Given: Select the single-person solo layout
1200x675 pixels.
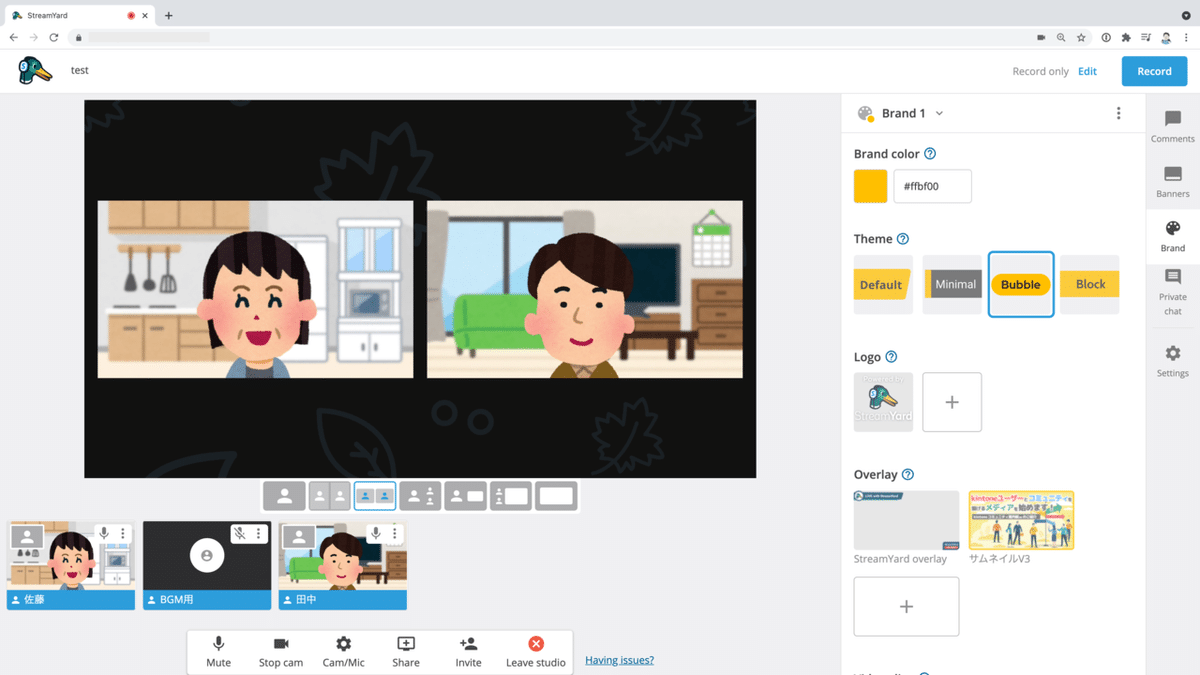Looking at the screenshot, I should click(x=284, y=495).
